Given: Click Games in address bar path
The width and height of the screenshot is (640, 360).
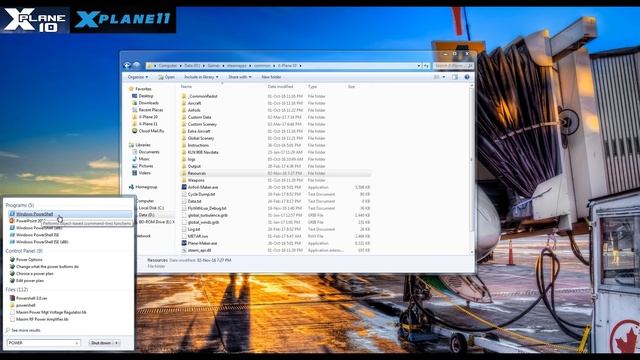Looking at the screenshot, I should click(x=213, y=65).
